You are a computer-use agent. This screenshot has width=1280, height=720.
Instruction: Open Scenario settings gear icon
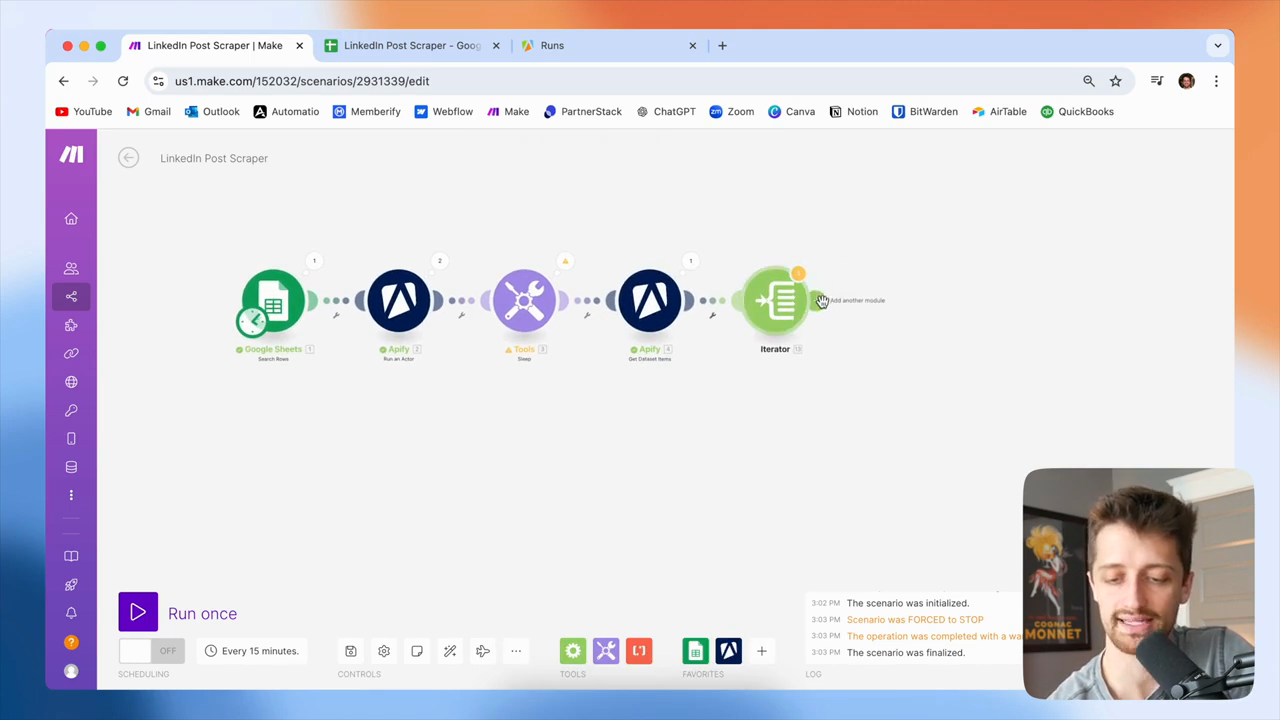(x=384, y=651)
